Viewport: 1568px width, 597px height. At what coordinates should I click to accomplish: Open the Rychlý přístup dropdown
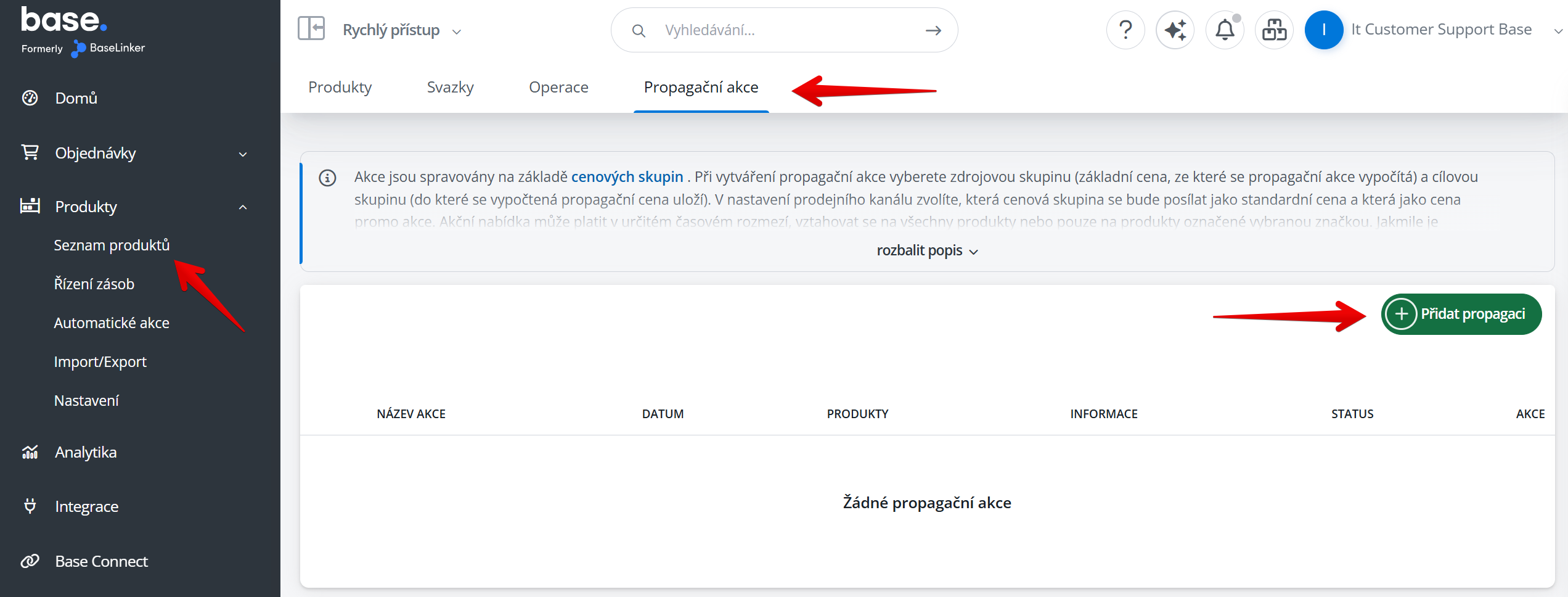coord(402,30)
